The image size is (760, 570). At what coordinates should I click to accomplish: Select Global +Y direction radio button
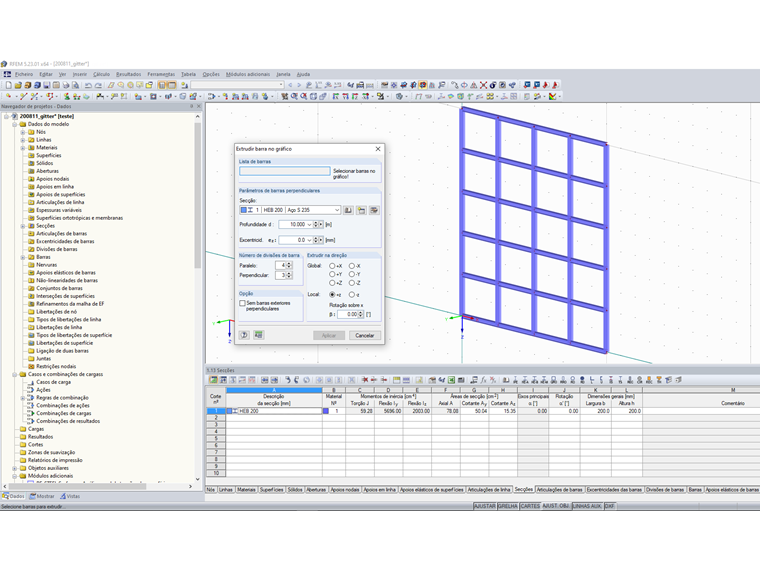click(332, 274)
